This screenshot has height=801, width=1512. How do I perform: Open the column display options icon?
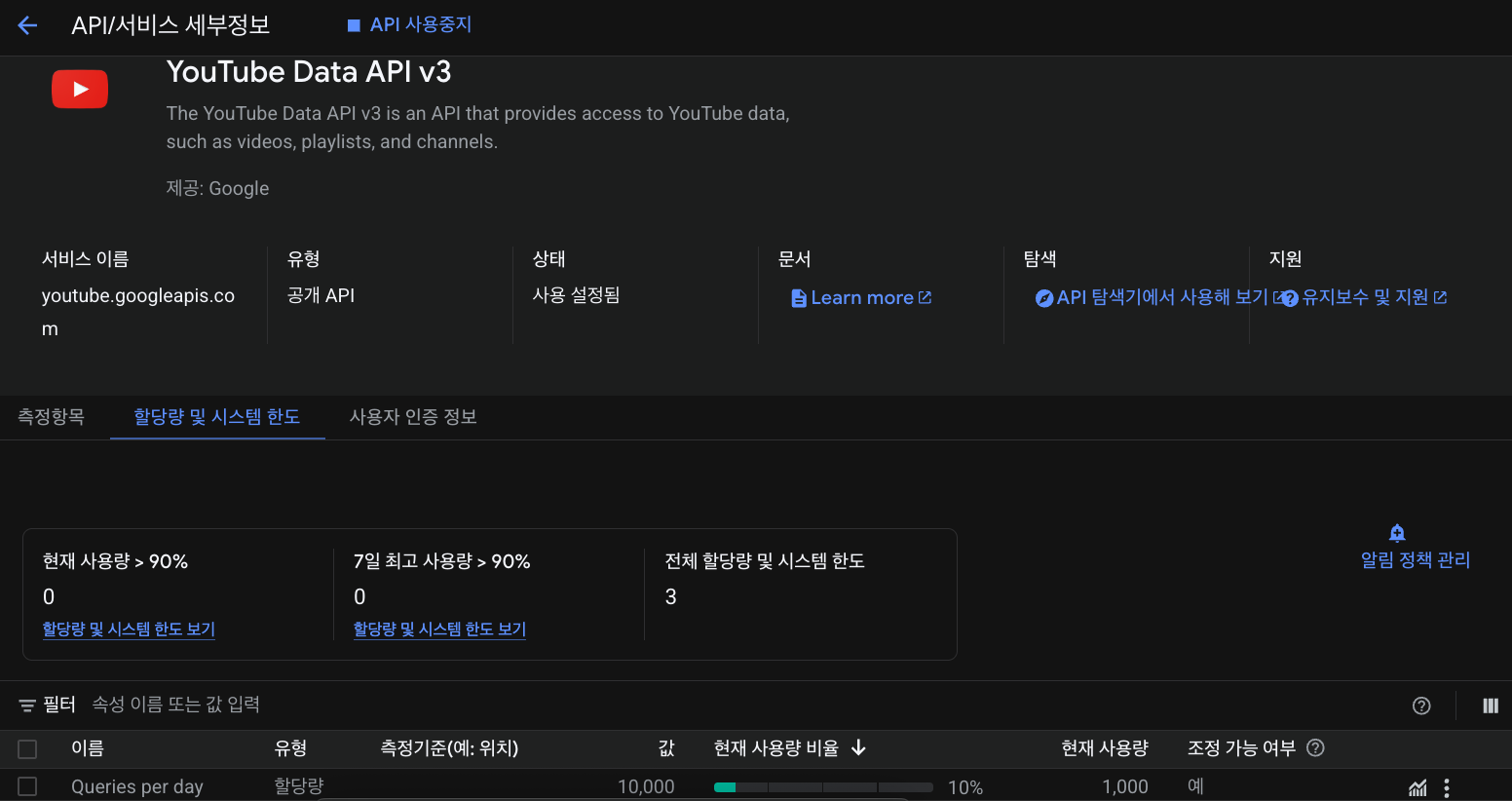1490,706
